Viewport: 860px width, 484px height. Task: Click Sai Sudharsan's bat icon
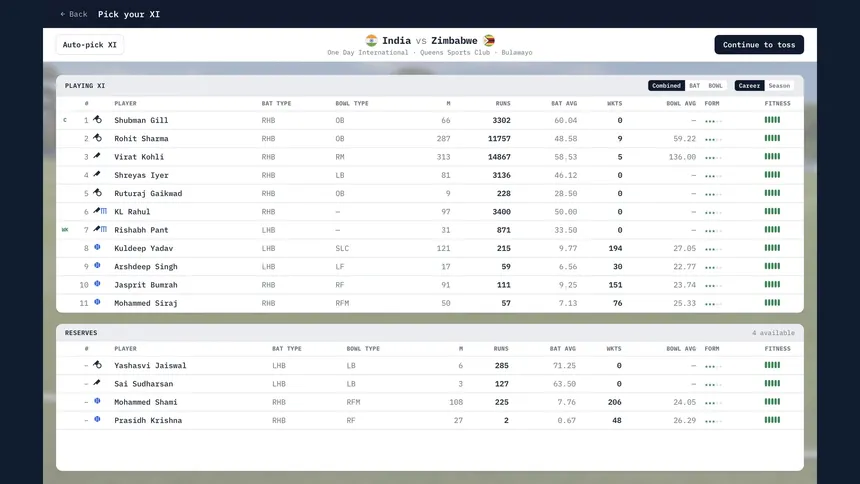pyautogui.click(x=97, y=382)
